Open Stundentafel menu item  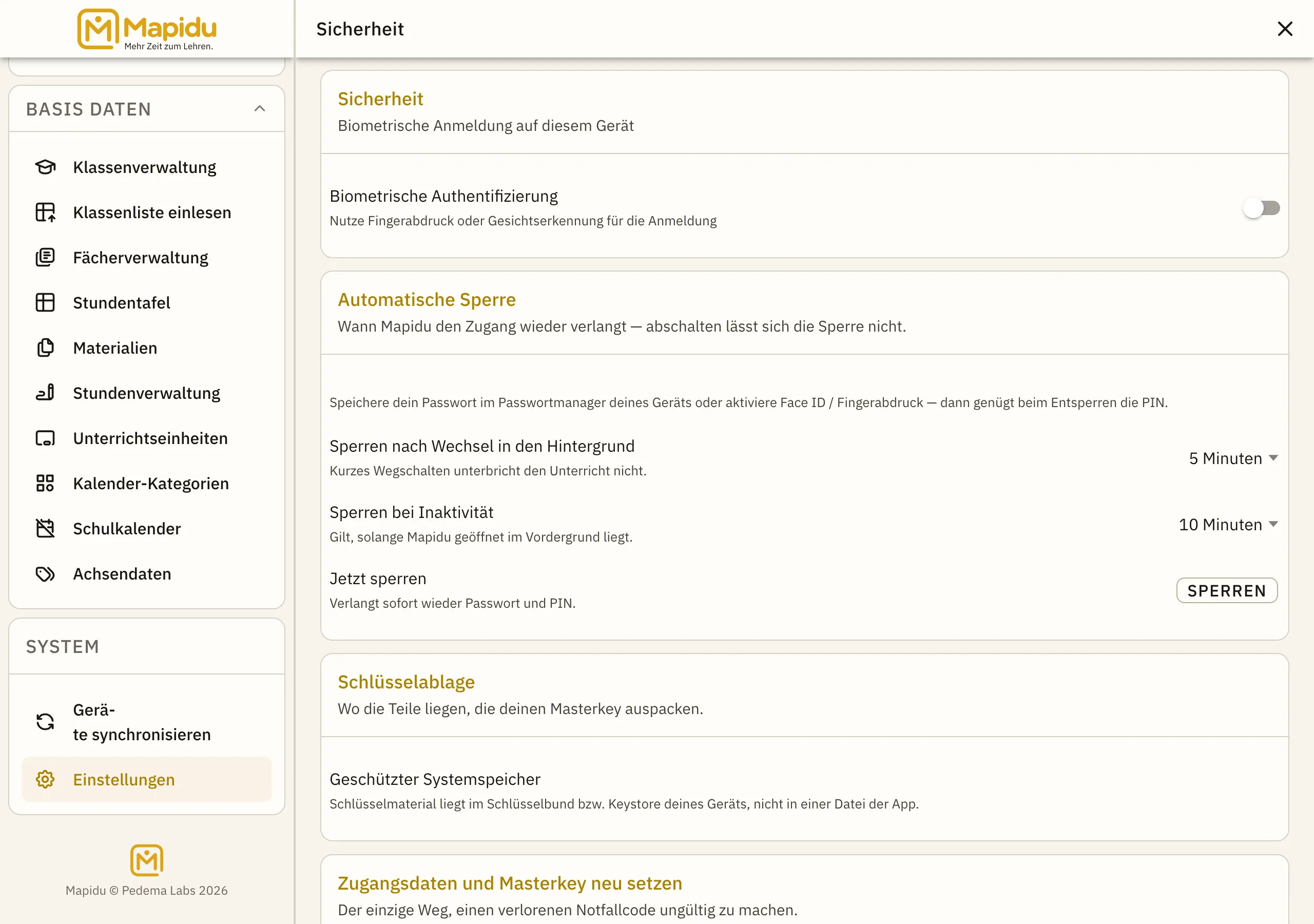[x=146, y=302]
